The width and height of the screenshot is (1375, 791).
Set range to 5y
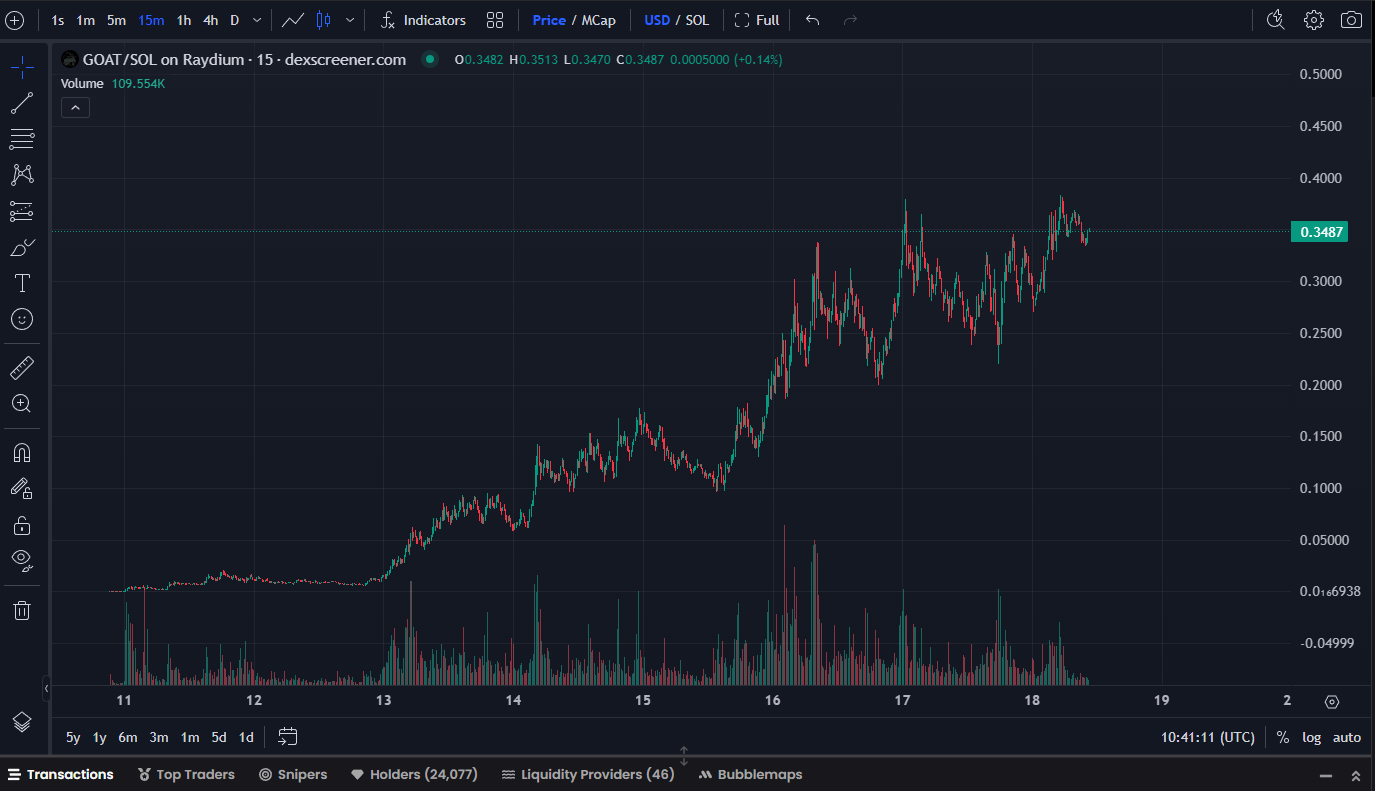pos(73,738)
